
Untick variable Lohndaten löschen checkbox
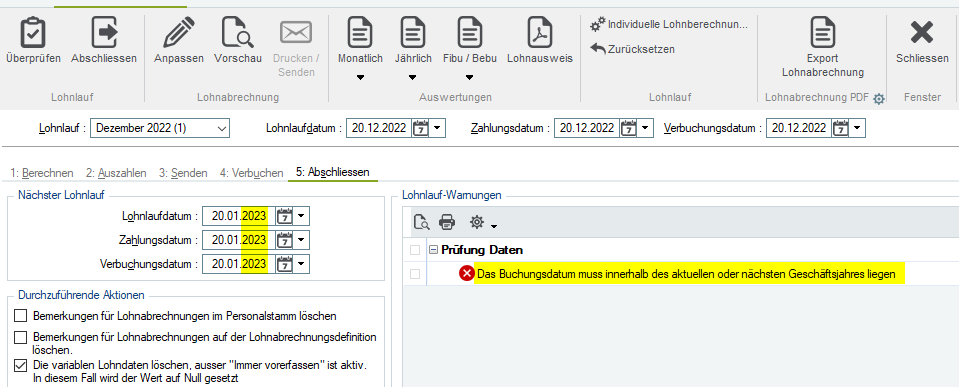tap(21, 365)
